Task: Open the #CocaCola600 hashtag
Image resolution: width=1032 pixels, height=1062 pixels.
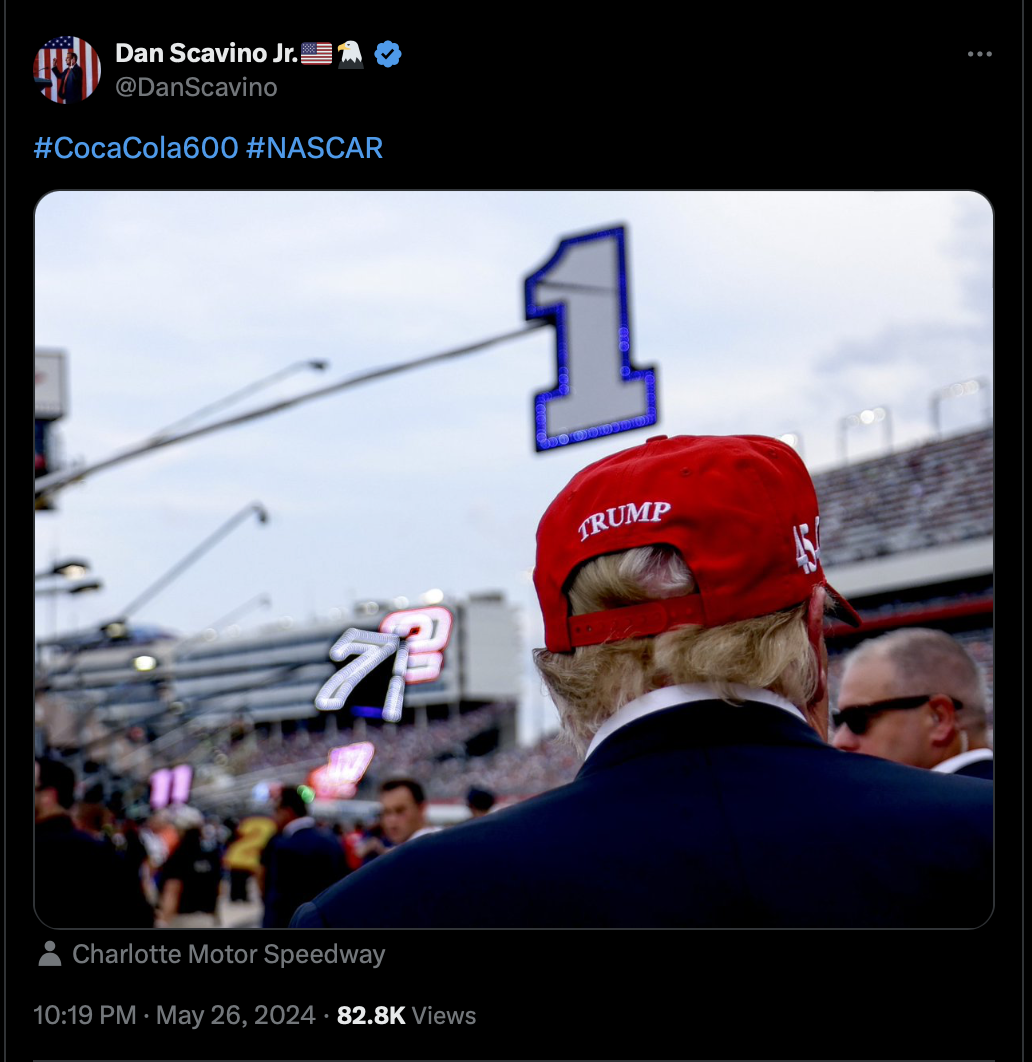Action: coord(136,148)
